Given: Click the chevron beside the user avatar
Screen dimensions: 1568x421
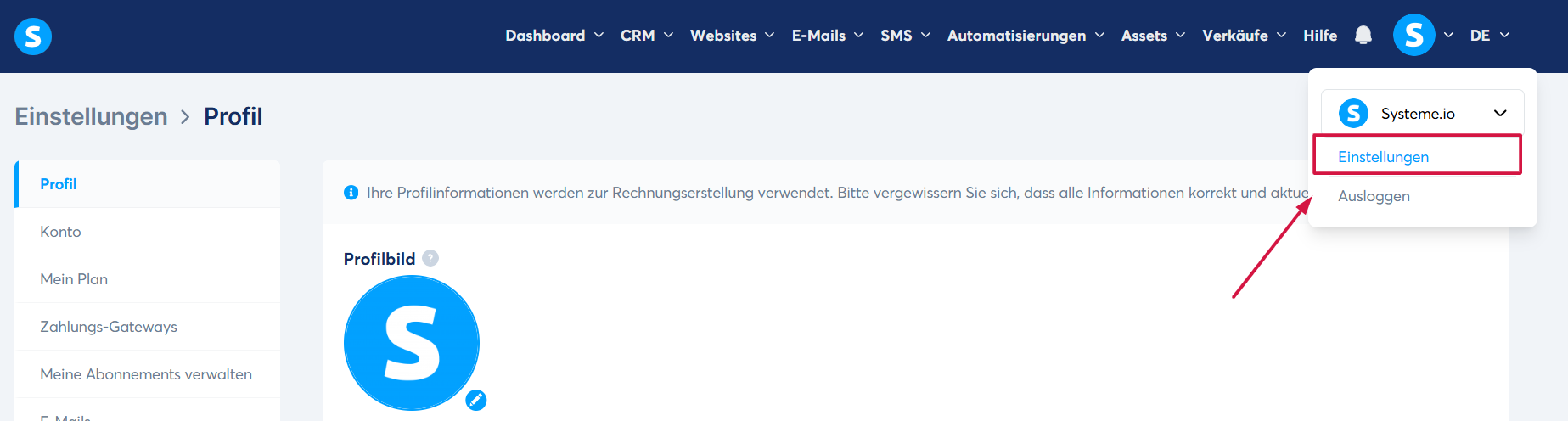Looking at the screenshot, I should point(1448,36).
